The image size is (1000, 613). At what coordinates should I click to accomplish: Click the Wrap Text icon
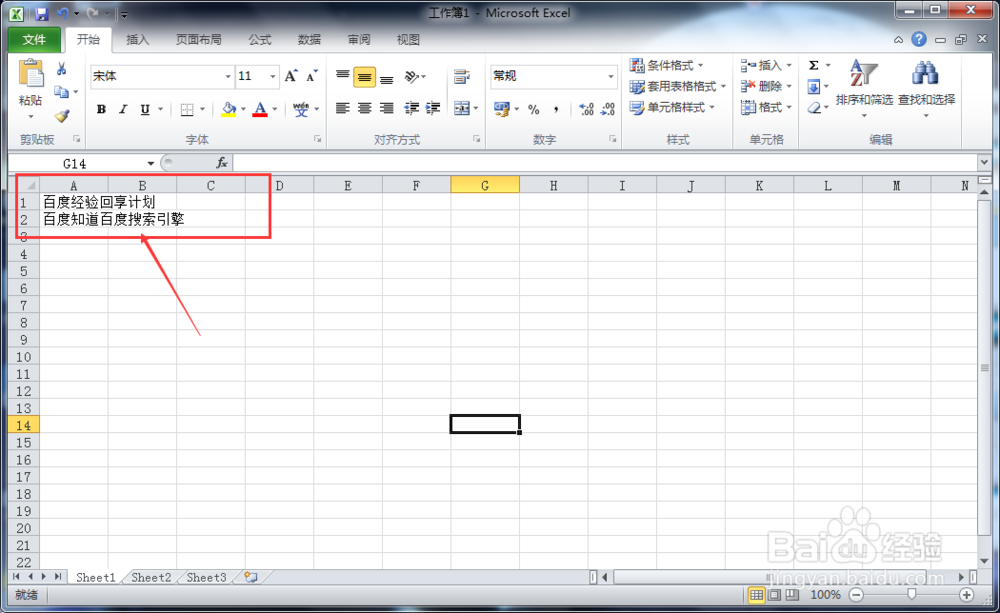click(462, 77)
